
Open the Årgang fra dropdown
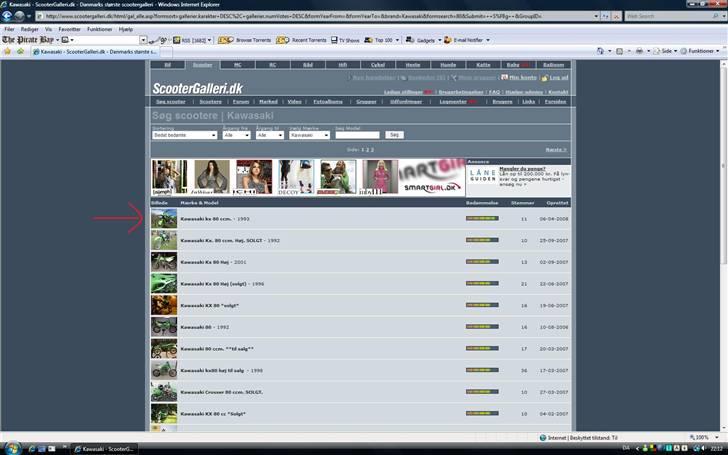237,135
